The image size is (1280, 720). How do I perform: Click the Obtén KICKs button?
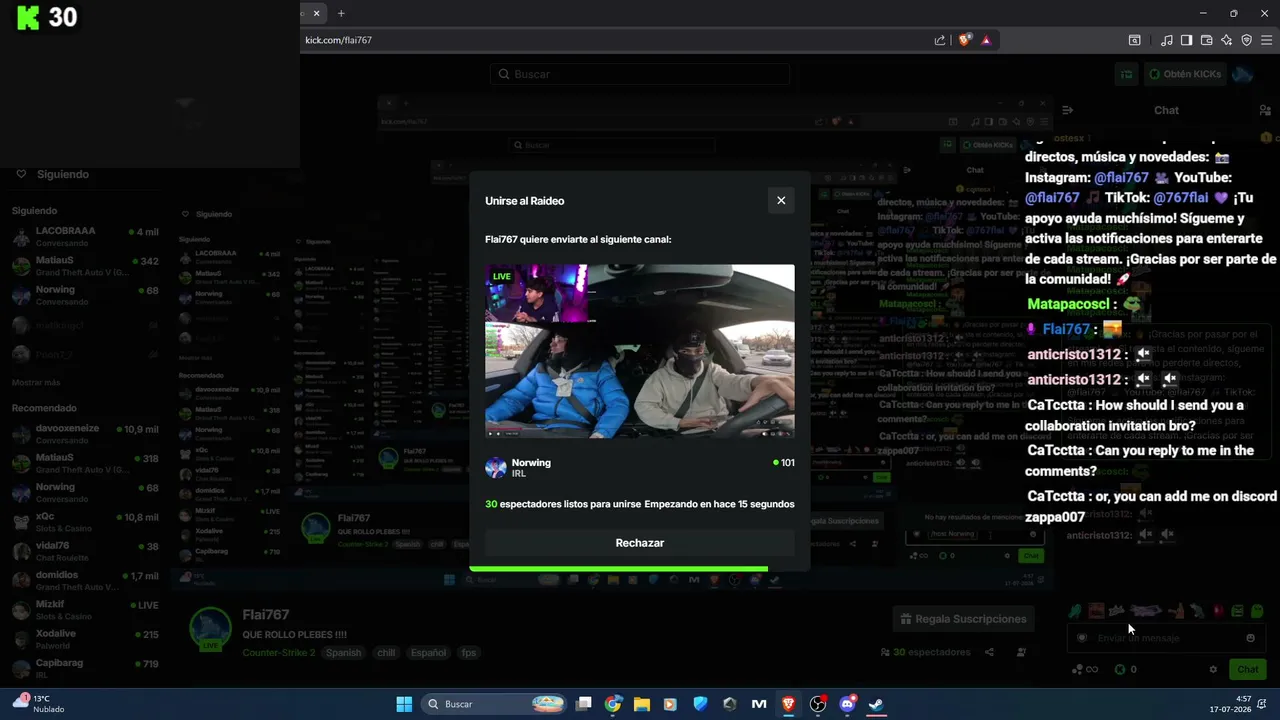pos(1185,74)
